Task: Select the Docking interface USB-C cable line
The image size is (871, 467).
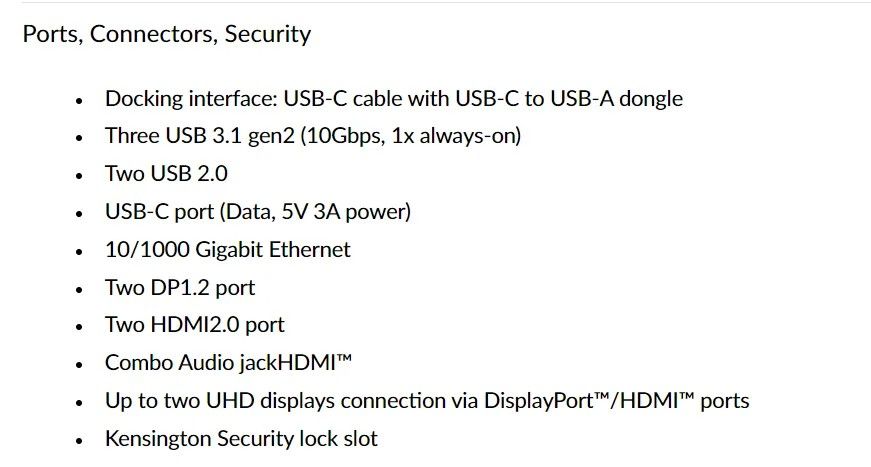Action: coord(394,99)
